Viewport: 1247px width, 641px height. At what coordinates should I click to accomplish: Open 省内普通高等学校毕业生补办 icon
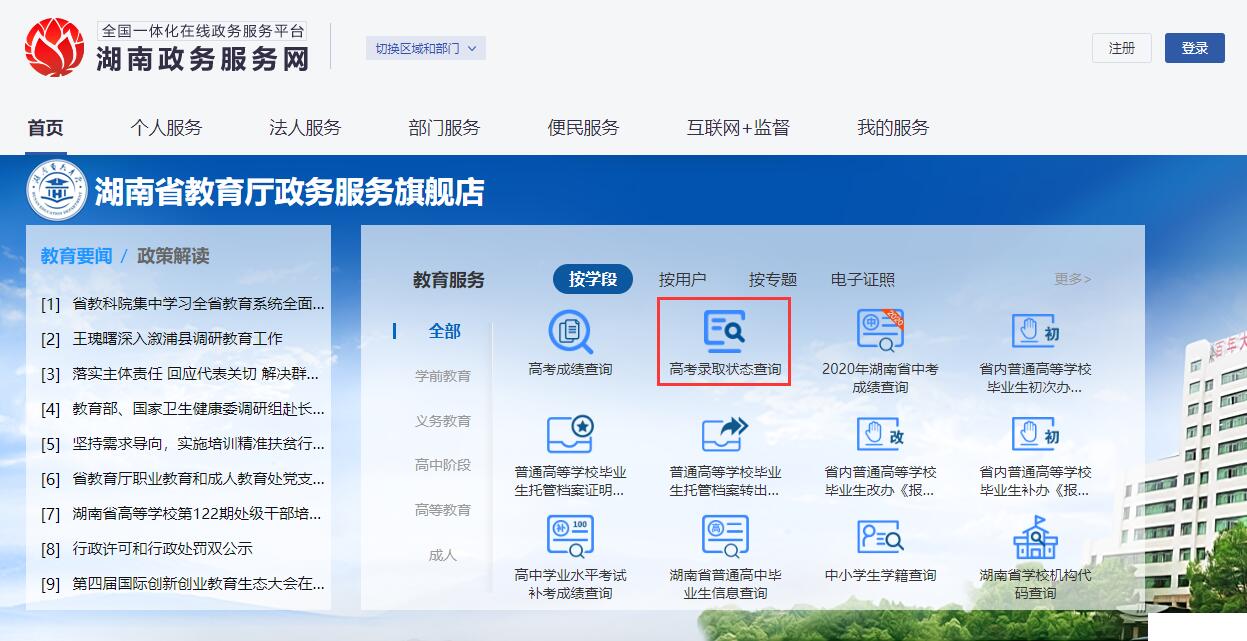tap(1035, 435)
